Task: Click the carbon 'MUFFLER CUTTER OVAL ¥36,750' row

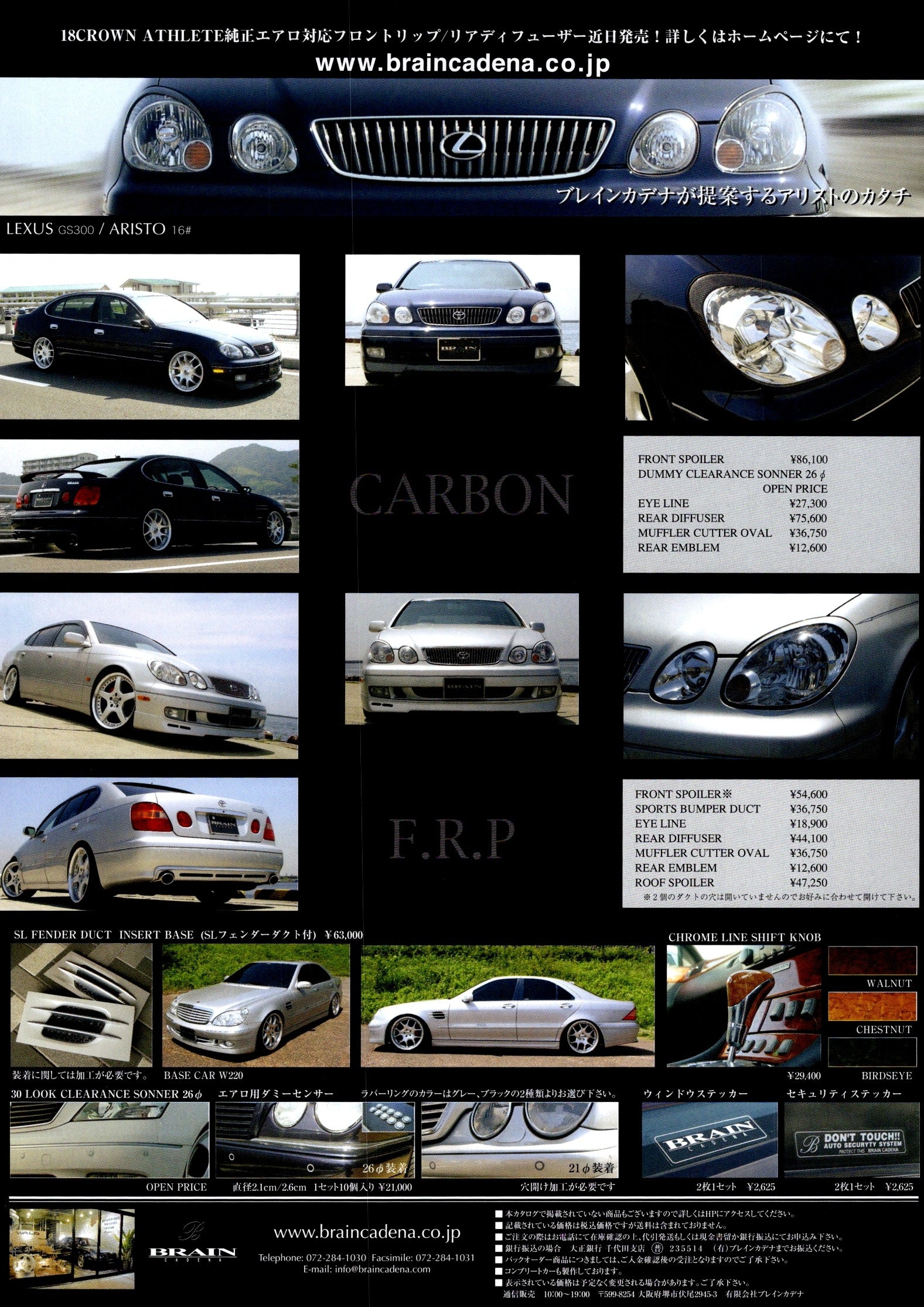Action: [732, 533]
